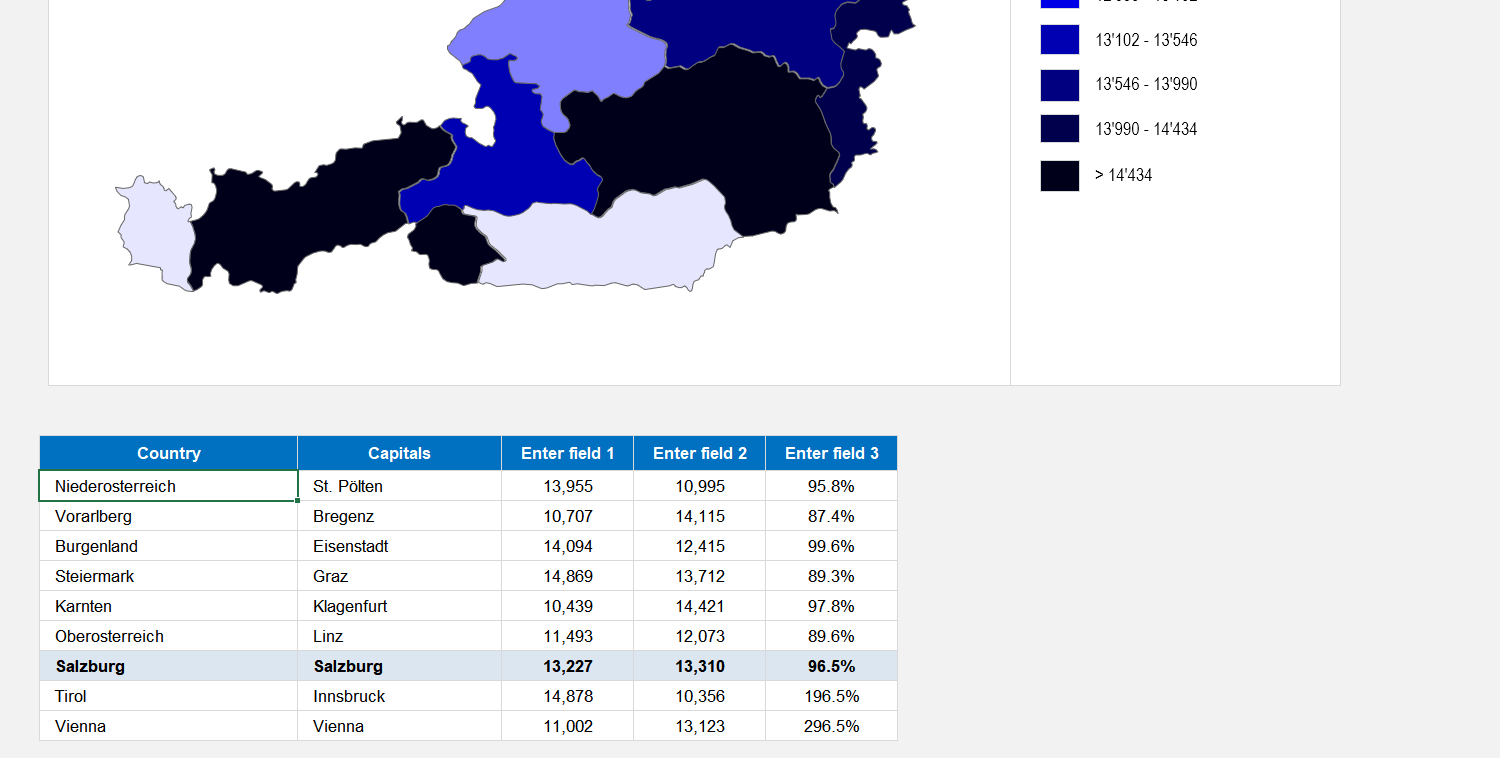Click the 13'990 - 14'434 legend entry
This screenshot has height=758, width=1500.
[x=1059, y=128]
